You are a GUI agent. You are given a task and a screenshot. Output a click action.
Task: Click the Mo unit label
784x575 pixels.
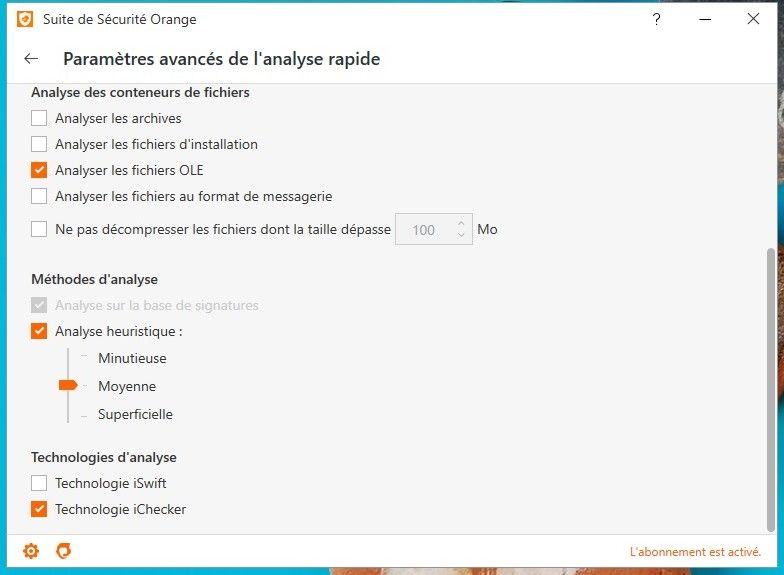[x=487, y=229]
